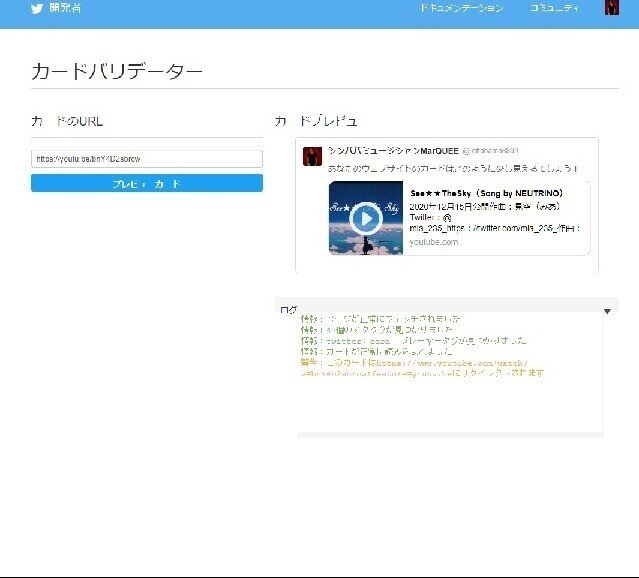The height and width of the screenshot is (578, 639).
Task: Click the Twitter bird logo
Action: pos(37,9)
